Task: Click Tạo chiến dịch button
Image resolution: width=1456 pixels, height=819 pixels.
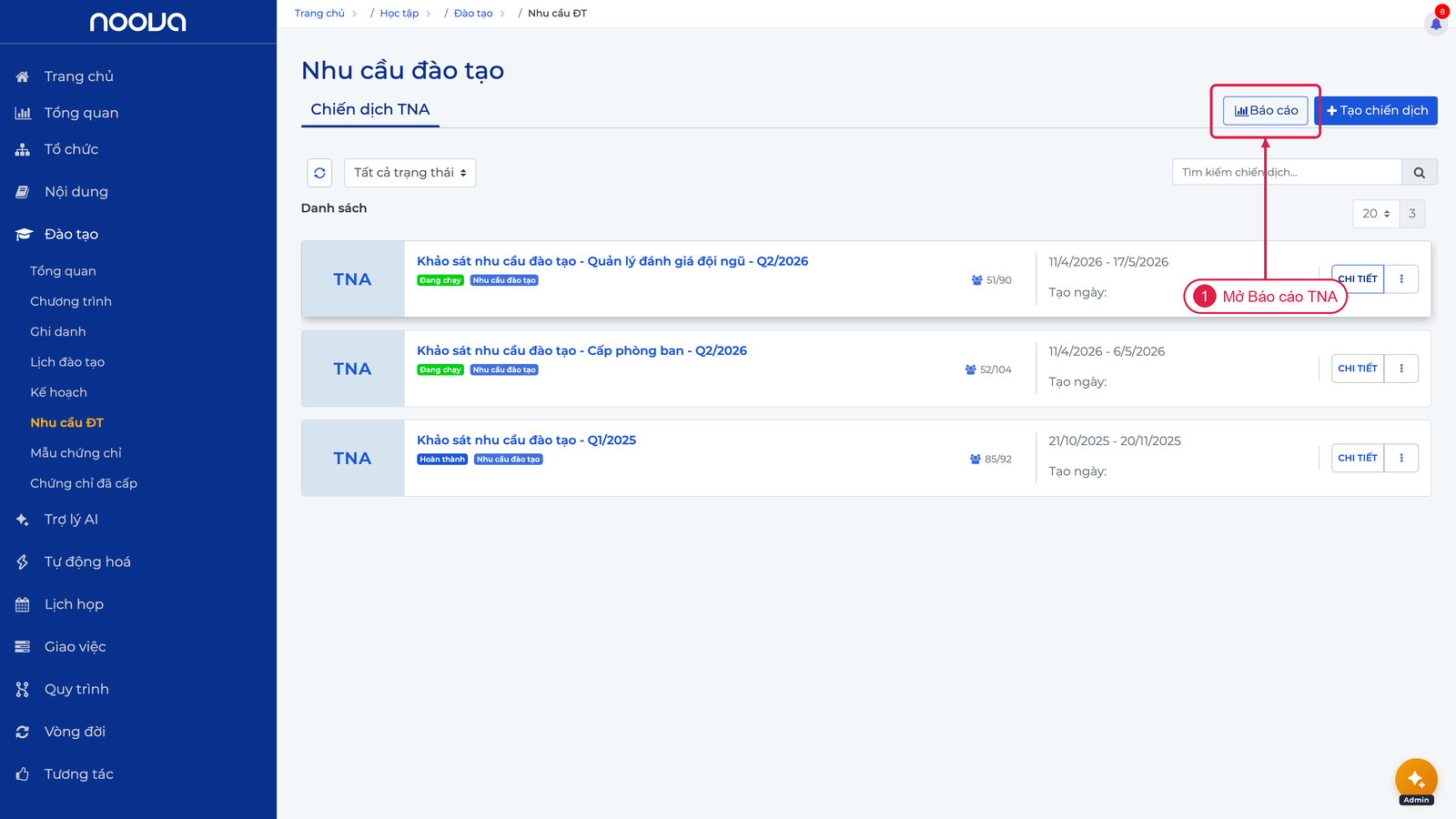Action: point(1377,110)
